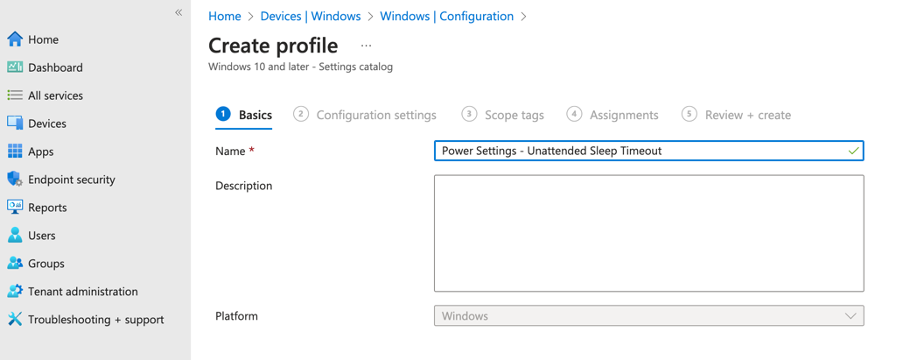Click the Windows | Configuration breadcrumb link
The image size is (904, 360).
[x=446, y=16]
